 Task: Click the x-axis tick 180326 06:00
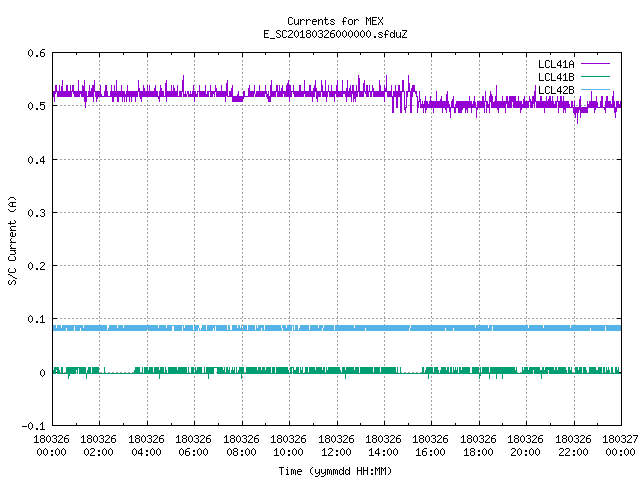[x=193, y=446]
